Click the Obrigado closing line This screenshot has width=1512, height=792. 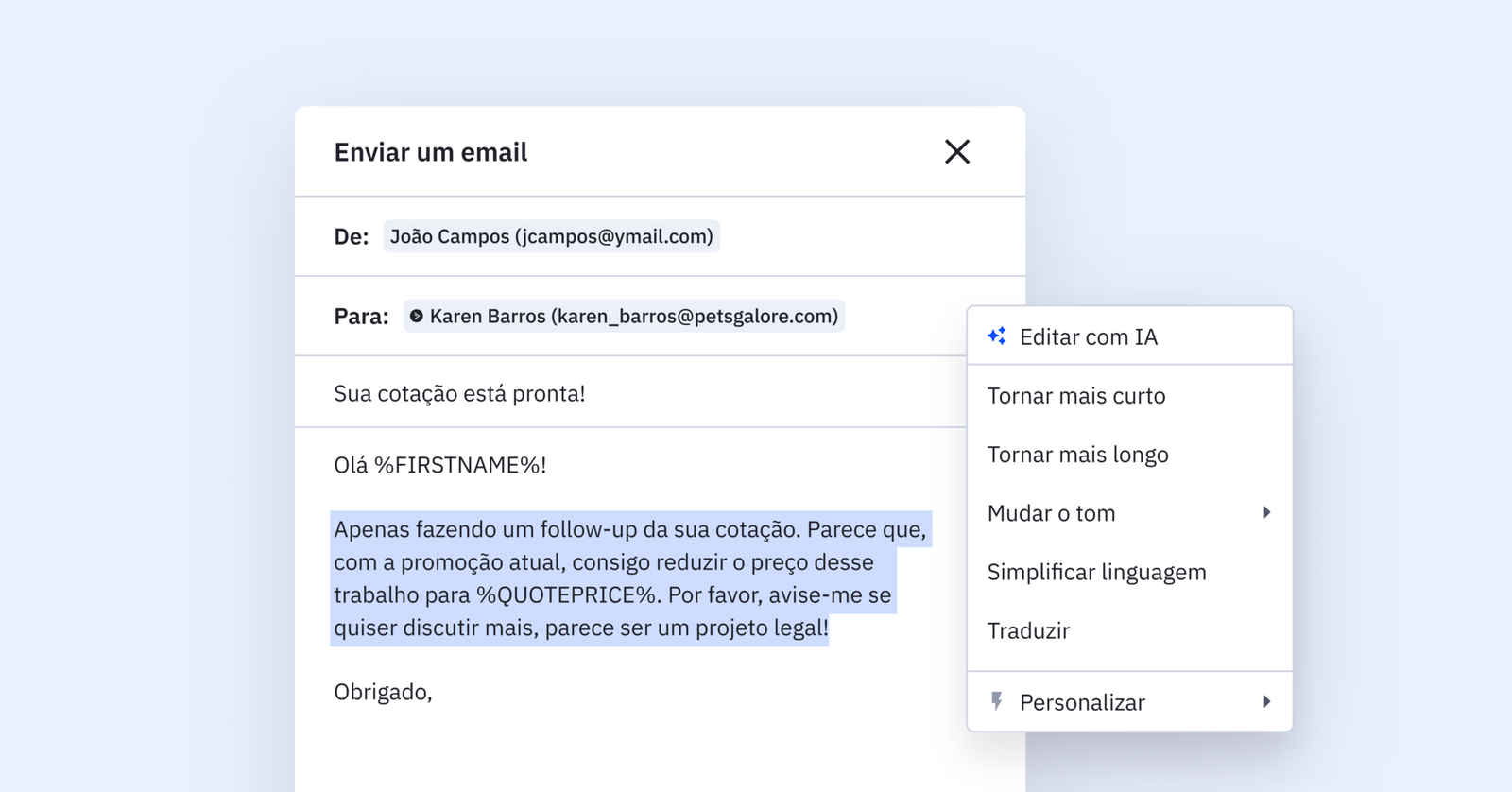(383, 692)
